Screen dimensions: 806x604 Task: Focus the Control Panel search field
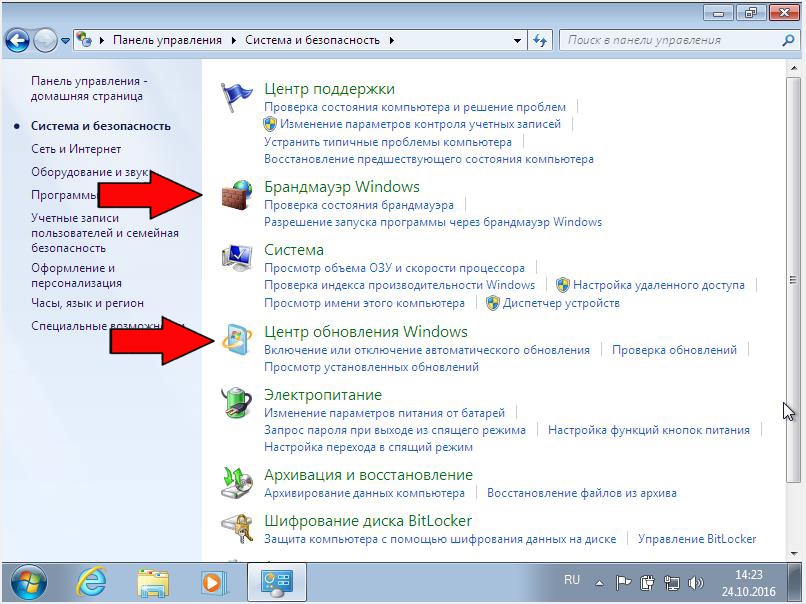(673, 40)
